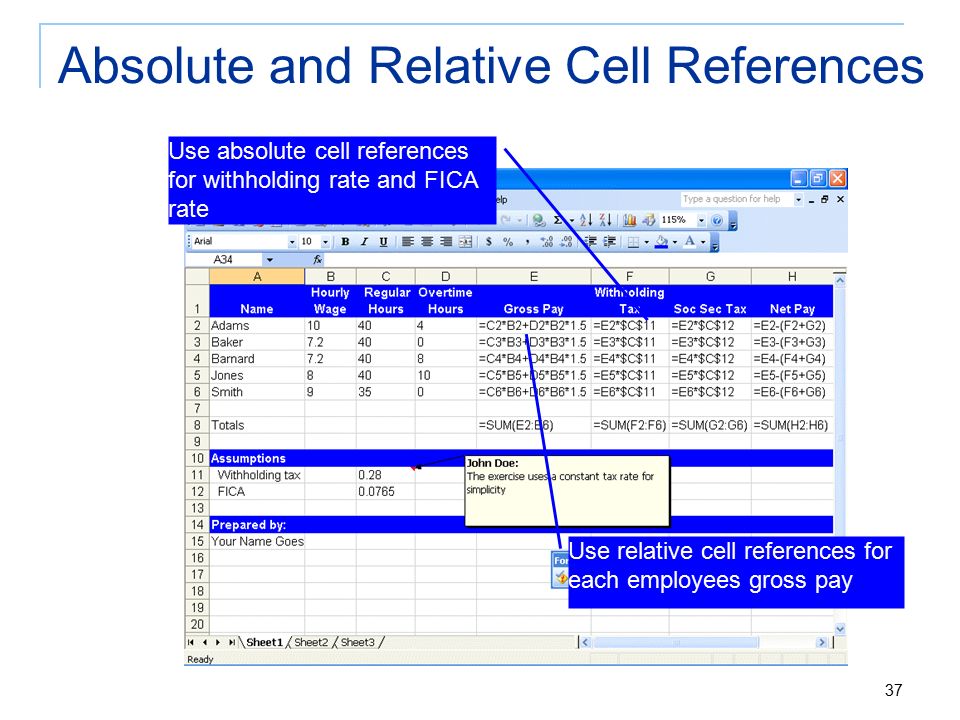Apply Percent style

(x=508, y=242)
